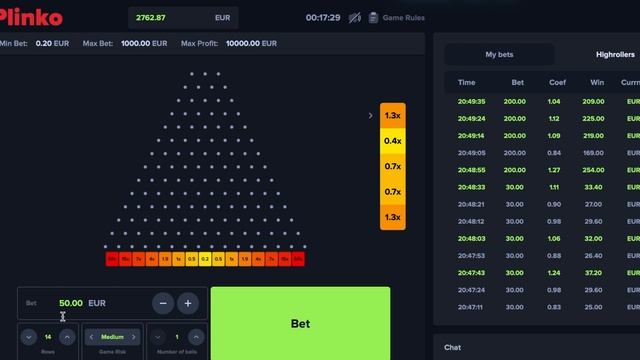Select the Win column header
This screenshot has height=360, width=640.
[597, 82]
